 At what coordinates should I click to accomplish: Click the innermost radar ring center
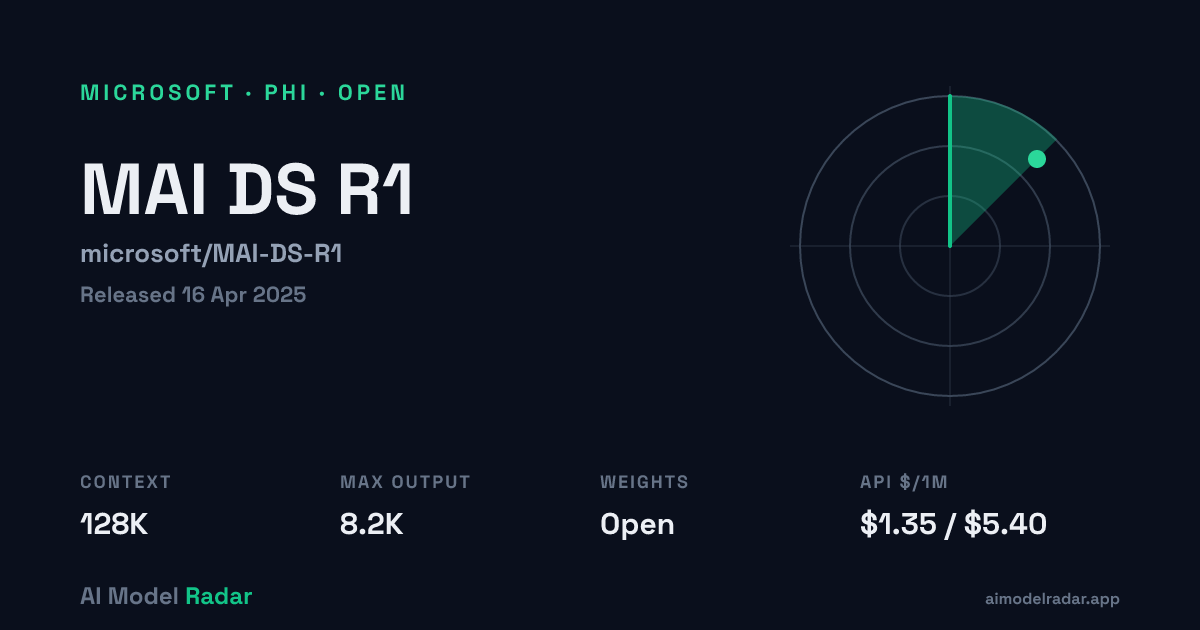pyautogui.click(x=950, y=245)
